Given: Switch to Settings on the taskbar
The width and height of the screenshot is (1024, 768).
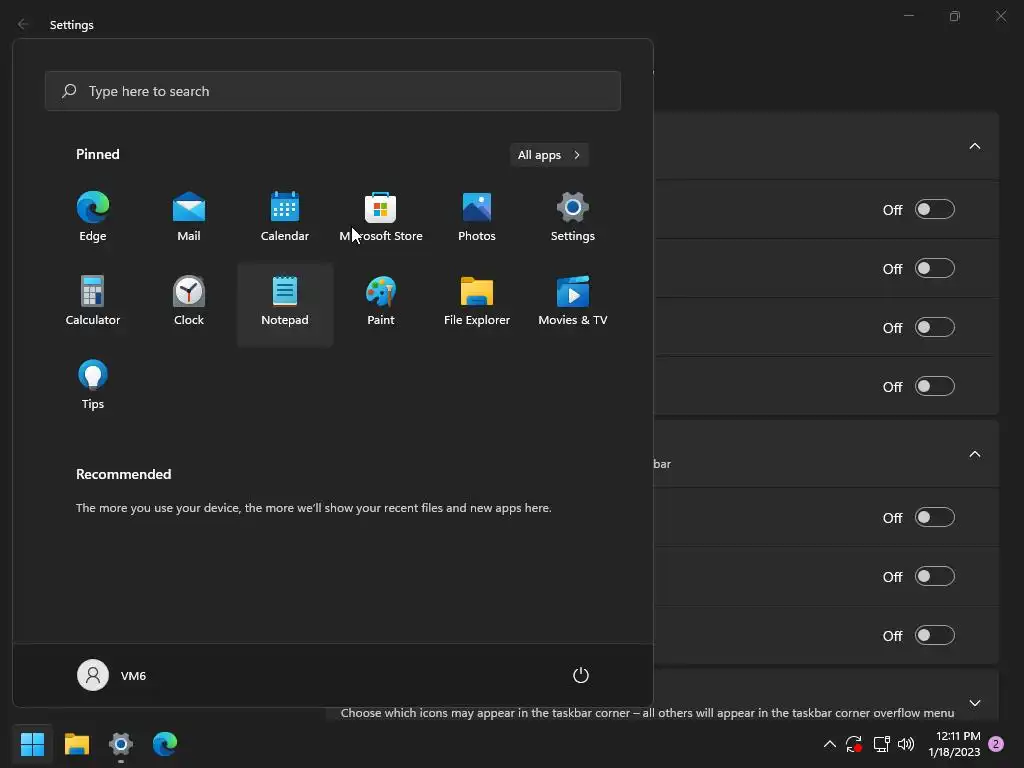Looking at the screenshot, I should click(121, 744).
